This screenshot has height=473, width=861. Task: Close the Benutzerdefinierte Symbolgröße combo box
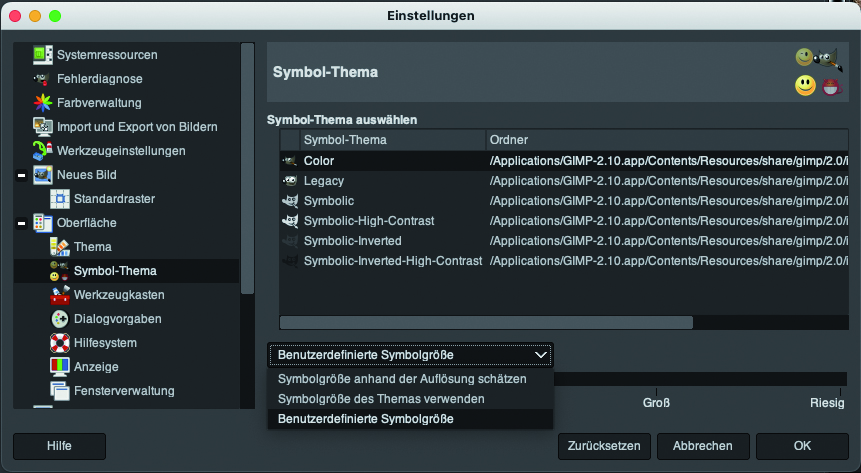(x=410, y=355)
